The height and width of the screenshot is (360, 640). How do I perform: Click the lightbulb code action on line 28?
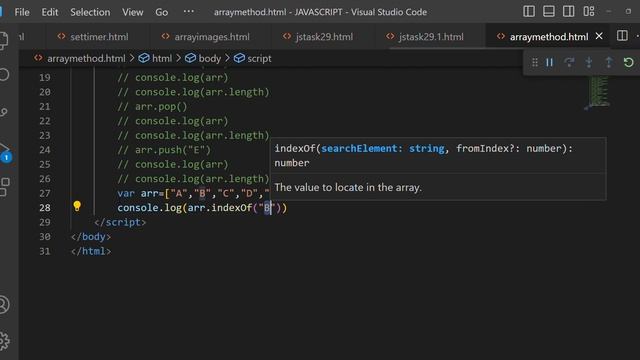[x=77, y=206]
